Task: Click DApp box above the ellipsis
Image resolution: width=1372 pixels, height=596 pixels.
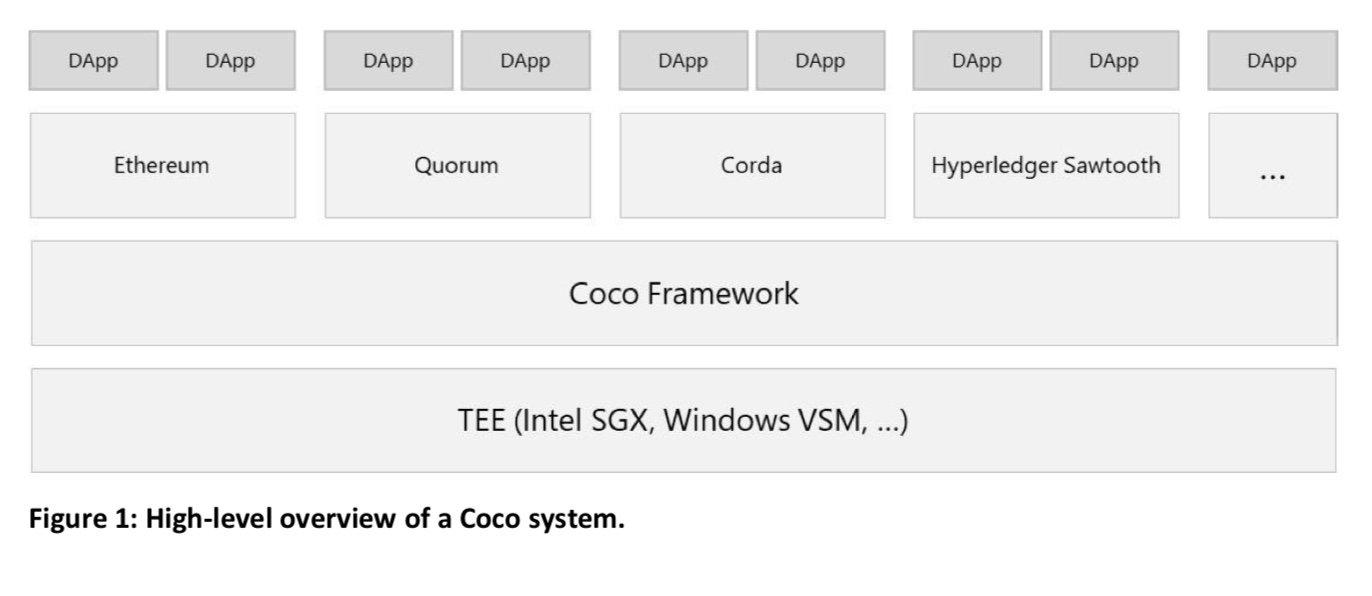Action: [1272, 61]
